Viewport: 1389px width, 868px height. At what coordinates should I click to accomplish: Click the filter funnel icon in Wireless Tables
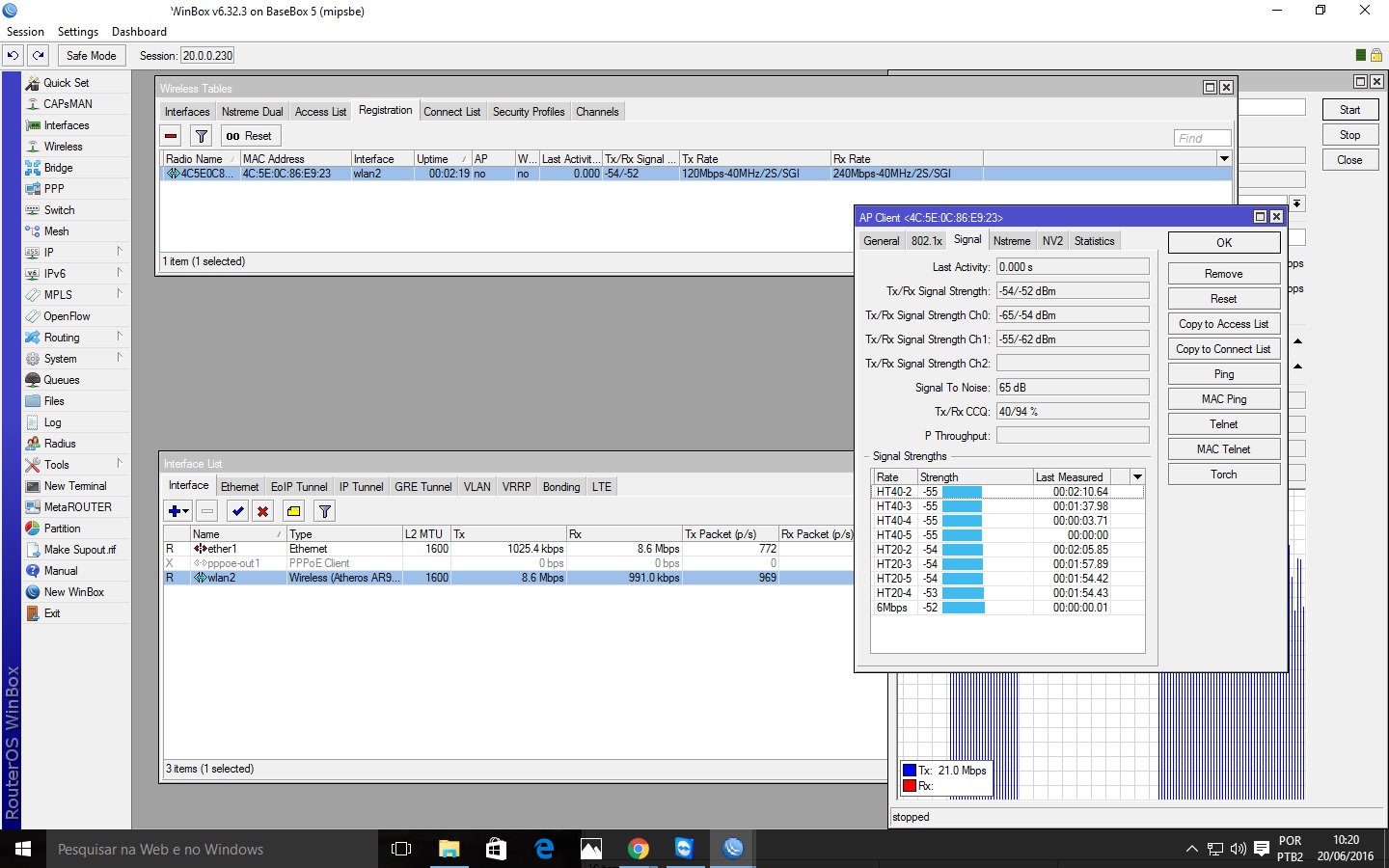tap(201, 136)
